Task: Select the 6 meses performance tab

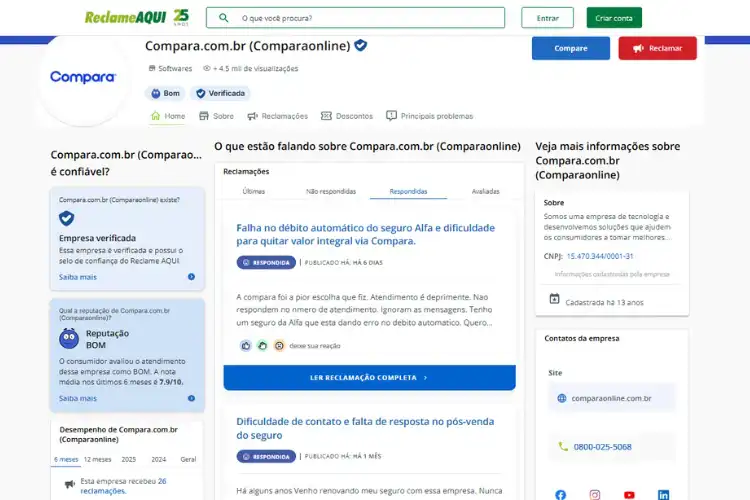Action: click(66, 459)
